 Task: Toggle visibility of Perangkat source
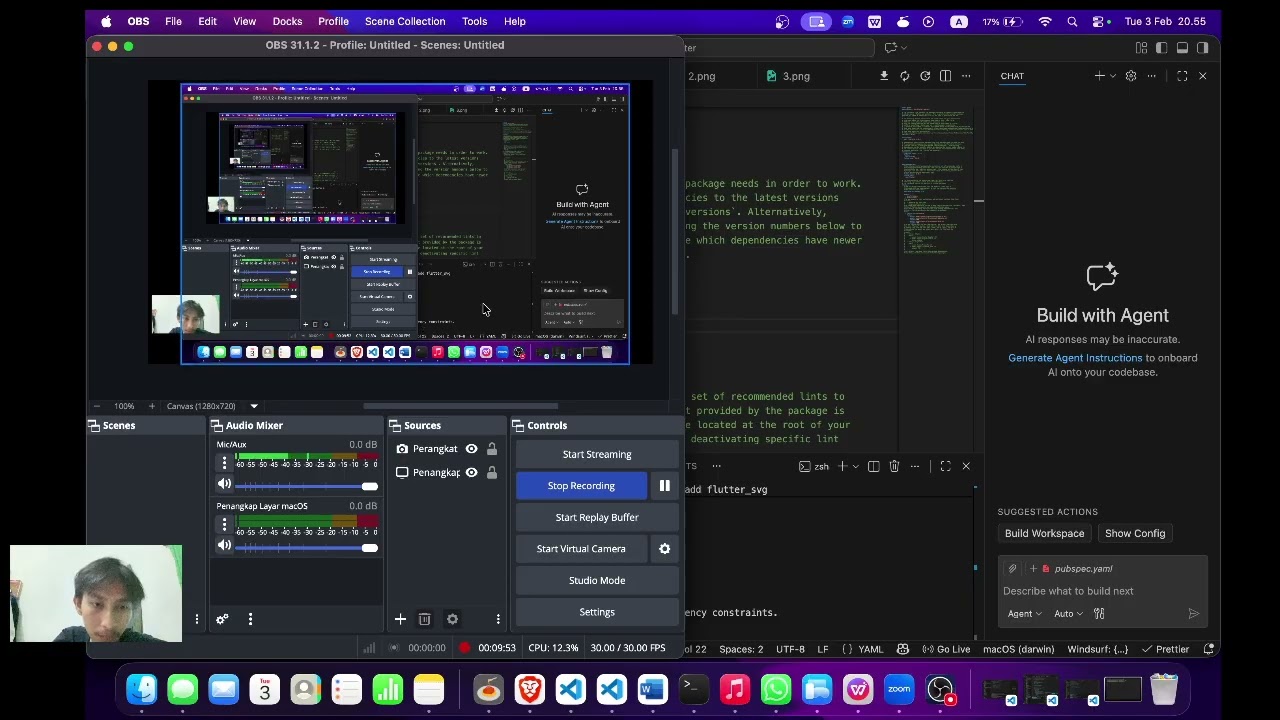tap(471, 449)
